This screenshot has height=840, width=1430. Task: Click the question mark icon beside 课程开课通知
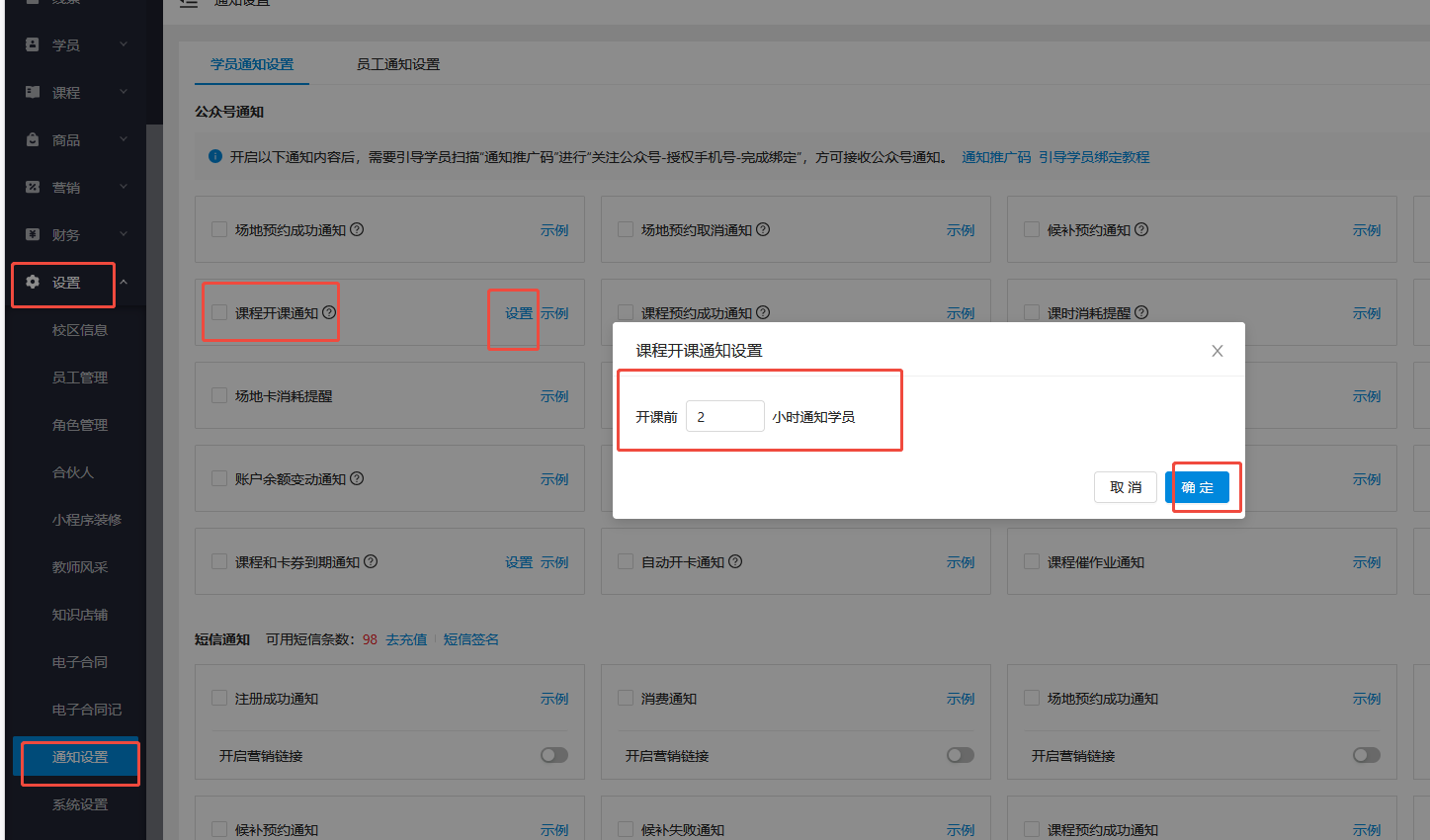(327, 311)
